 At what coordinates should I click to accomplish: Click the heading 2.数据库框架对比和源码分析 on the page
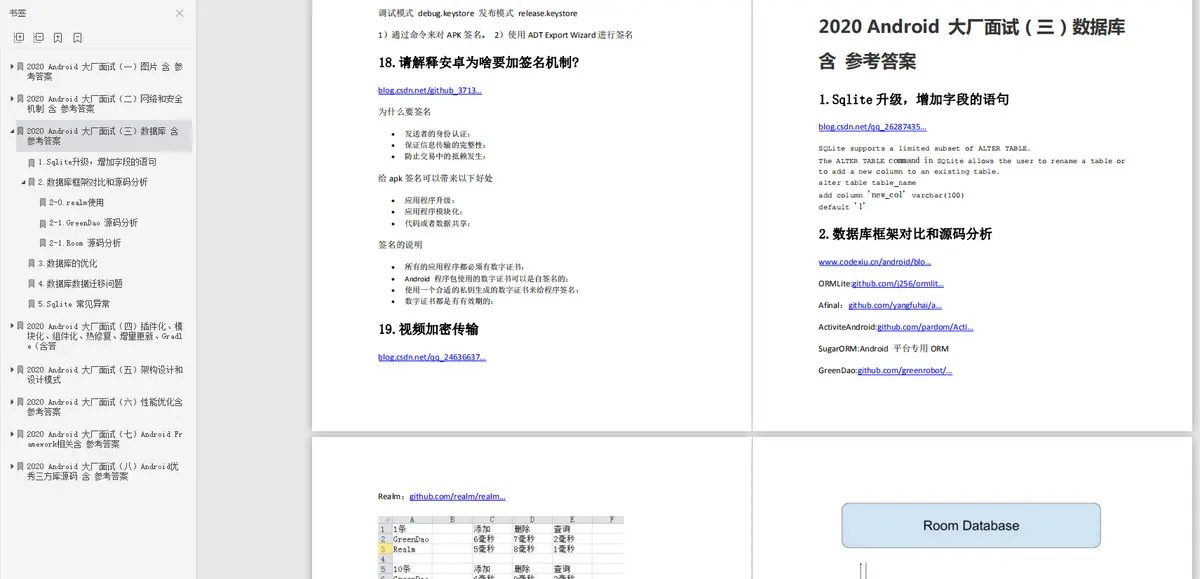pos(905,234)
